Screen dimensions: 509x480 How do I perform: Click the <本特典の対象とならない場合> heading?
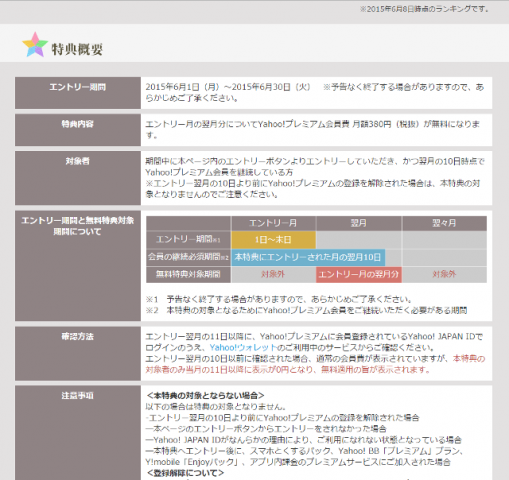pyautogui.click(x=205, y=396)
